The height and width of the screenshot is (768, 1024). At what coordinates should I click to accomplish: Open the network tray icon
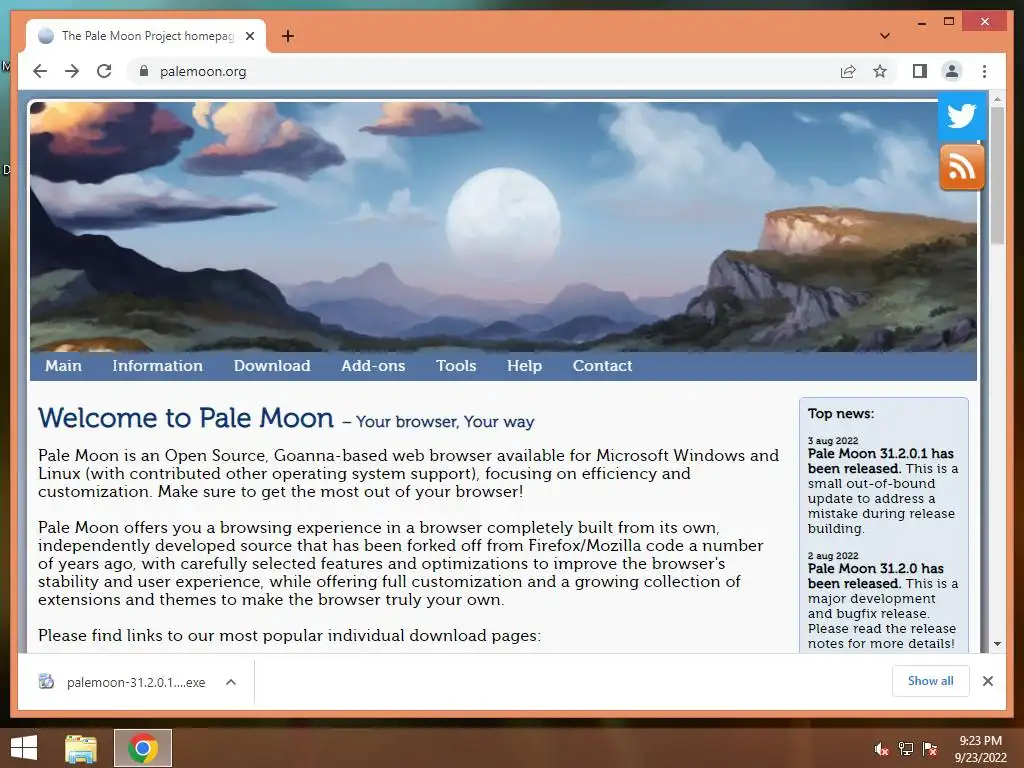(x=905, y=749)
